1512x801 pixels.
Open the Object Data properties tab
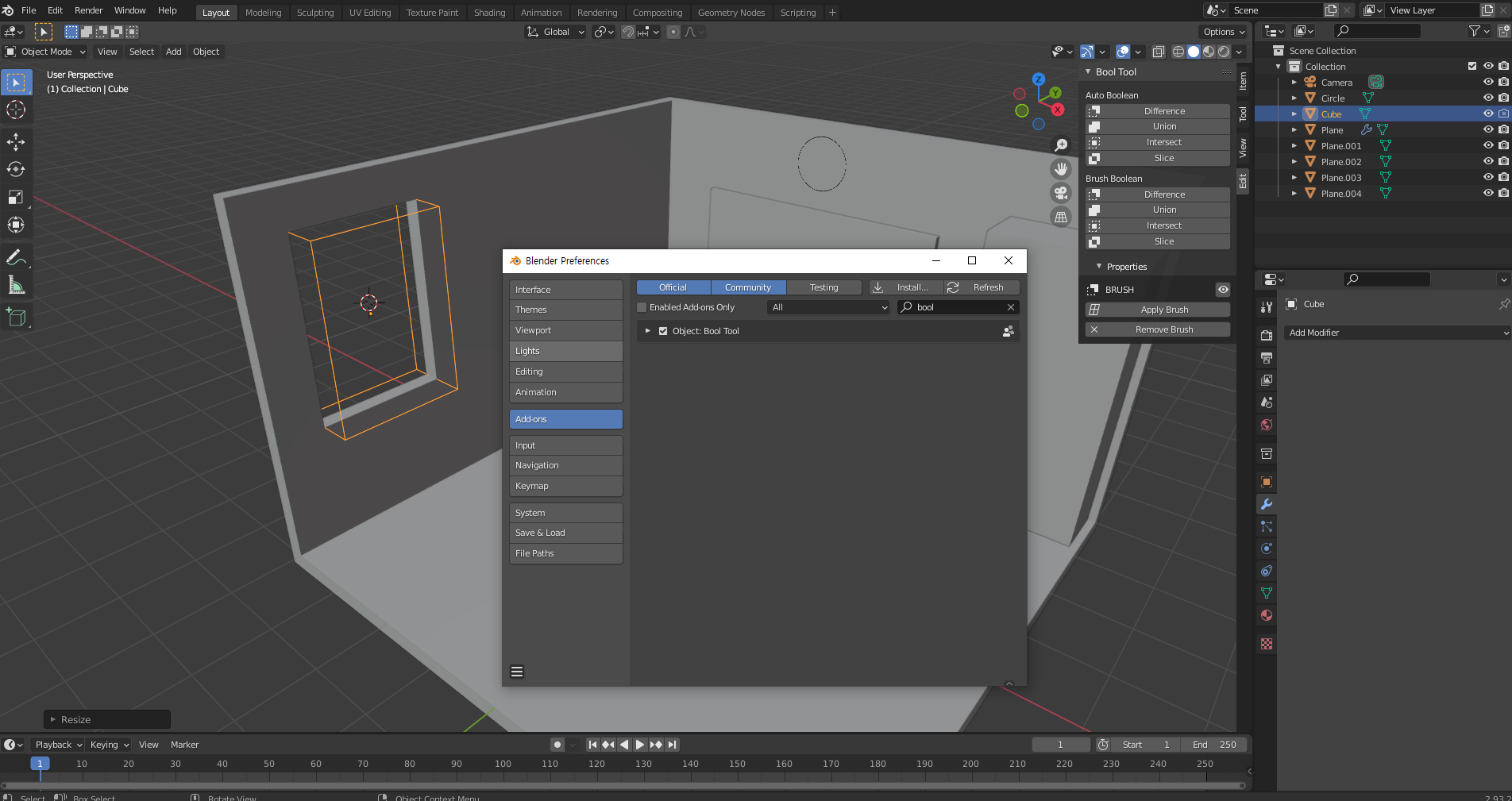pos(1267,593)
